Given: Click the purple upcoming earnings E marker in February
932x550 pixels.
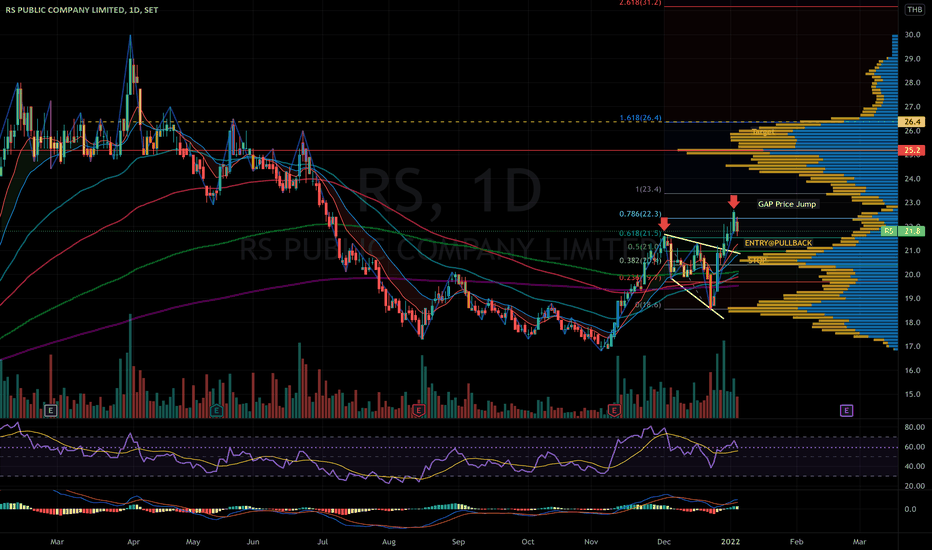Looking at the screenshot, I should click(x=846, y=410).
